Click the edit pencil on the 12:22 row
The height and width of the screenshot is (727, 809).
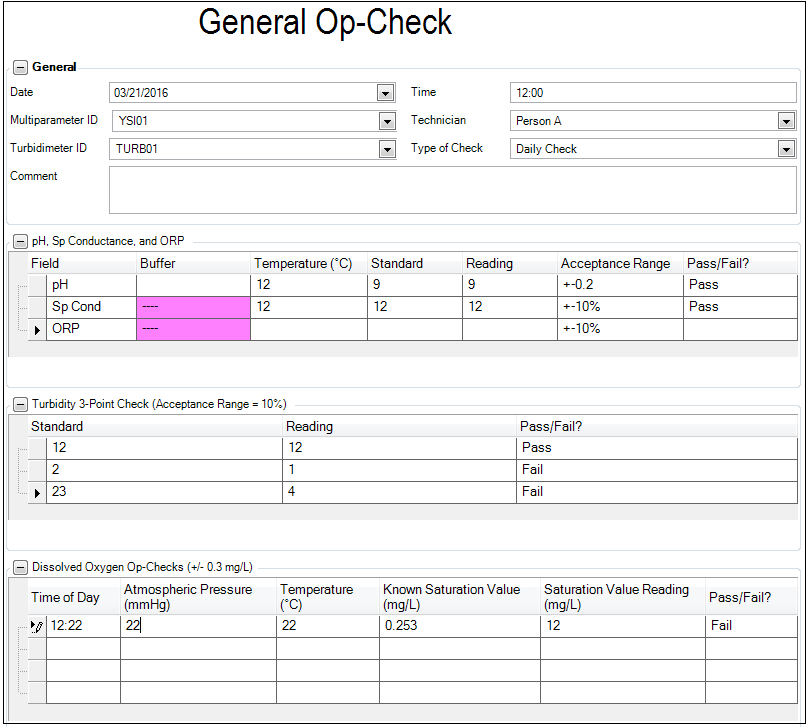click(x=36, y=624)
